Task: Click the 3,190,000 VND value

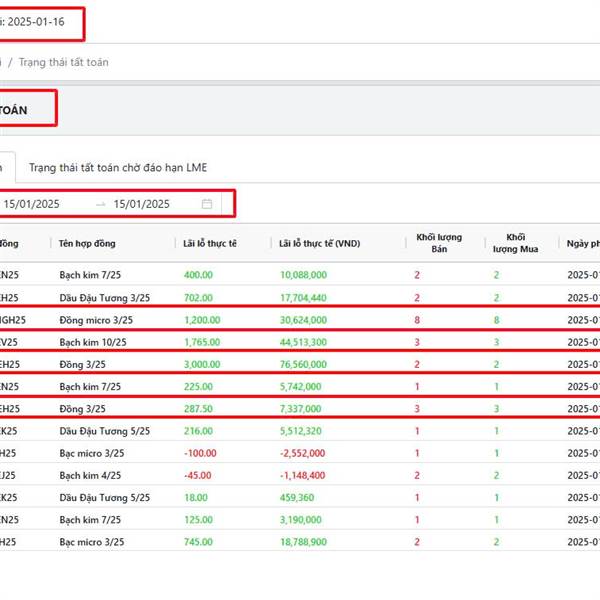Action: tap(301, 520)
